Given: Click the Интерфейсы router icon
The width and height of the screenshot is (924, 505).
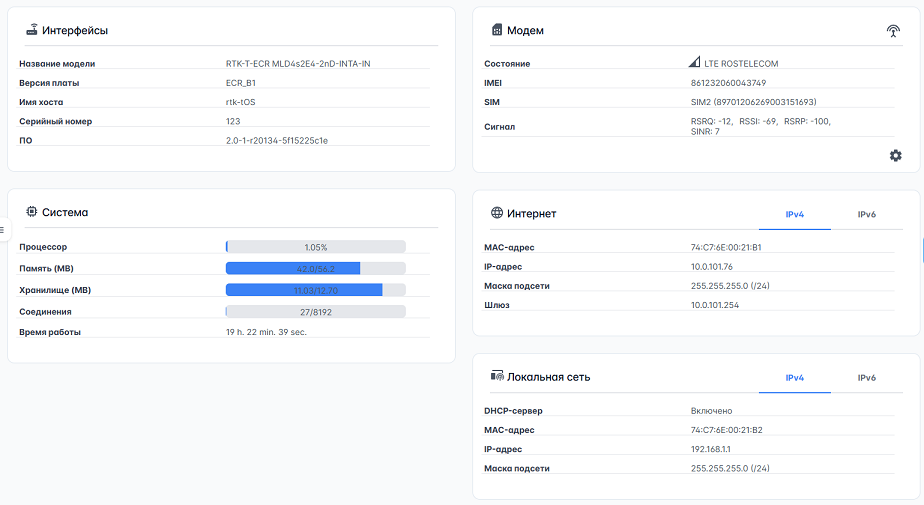Looking at the screenshot, I should pos(32,29).
